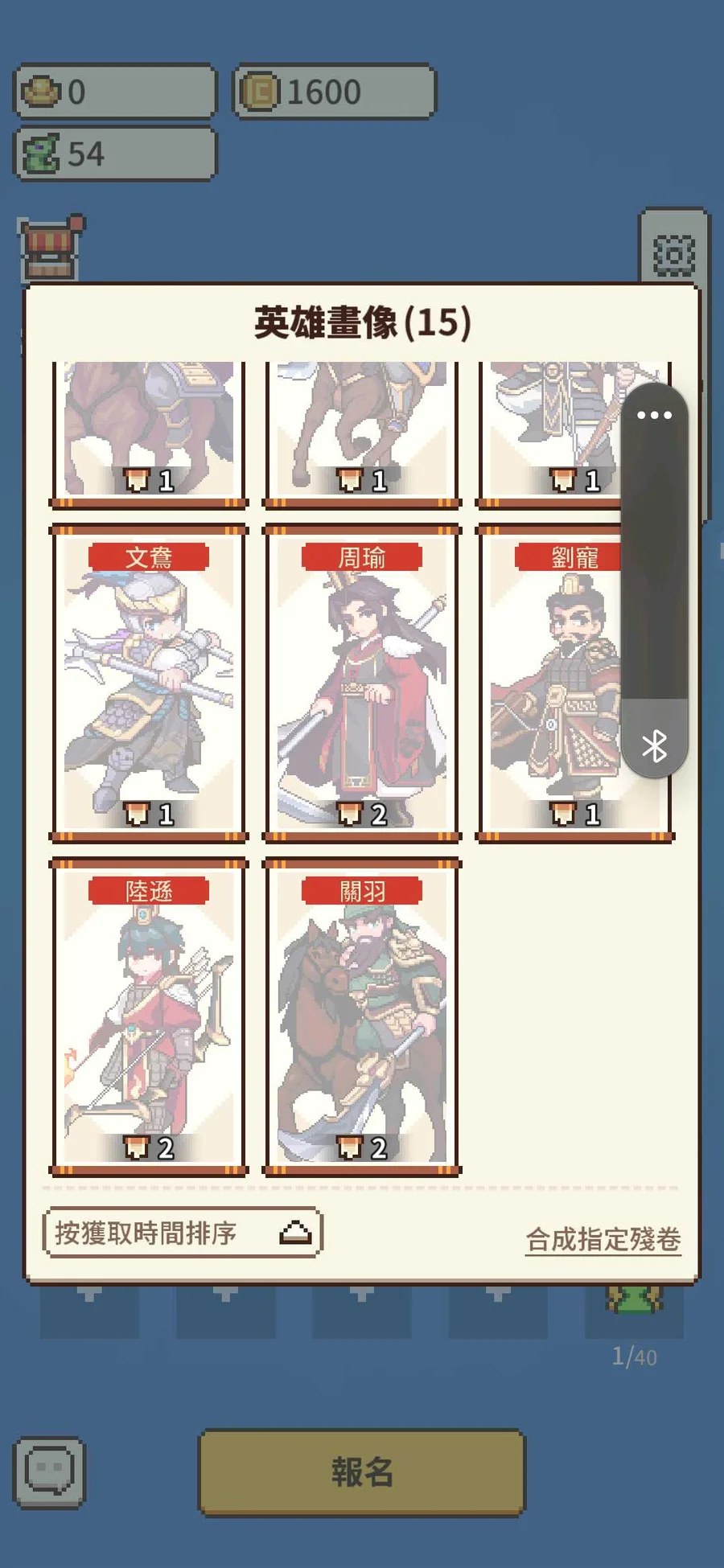
Task: Tap the Bluetooth icon on floating bar
Action: [655, 745]
